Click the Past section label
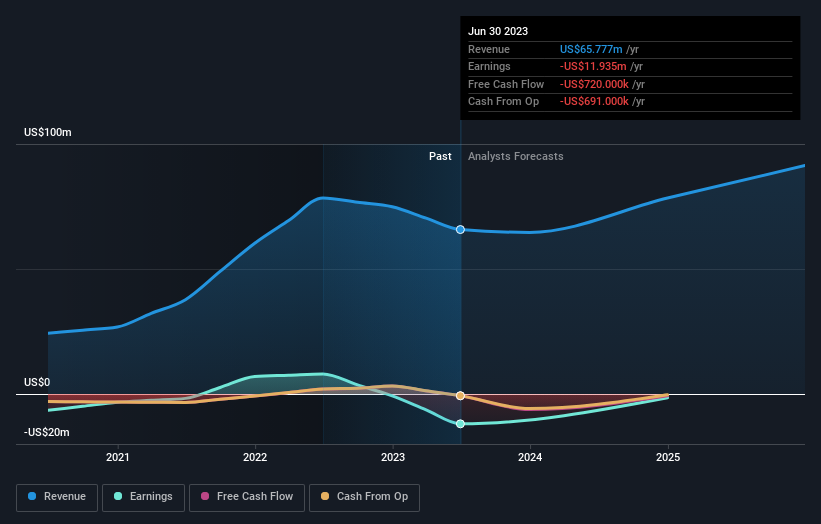 (x=440, y=157)
